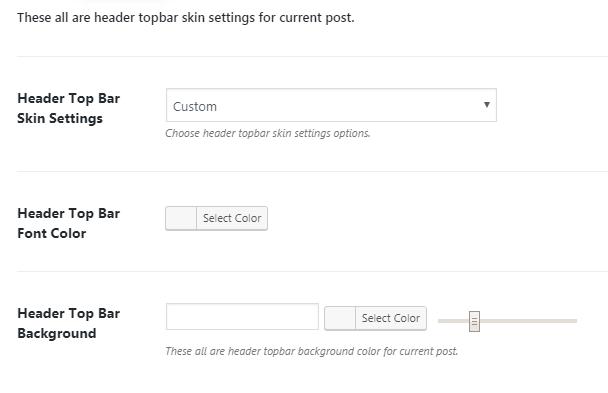The height and width of the screenshot is (393, 608).
Task: Click the Header Top Bar Font Color label
Action: coord(69,223)
